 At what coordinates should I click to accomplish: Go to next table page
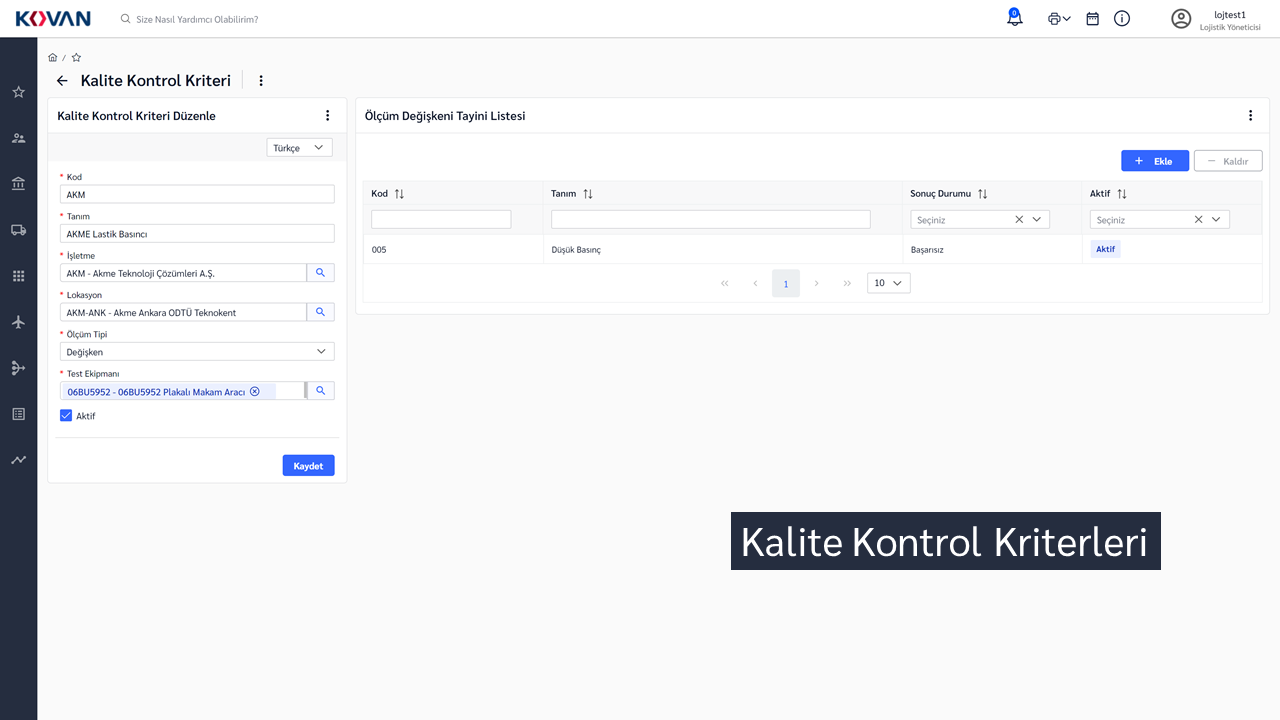click(817, 284)
